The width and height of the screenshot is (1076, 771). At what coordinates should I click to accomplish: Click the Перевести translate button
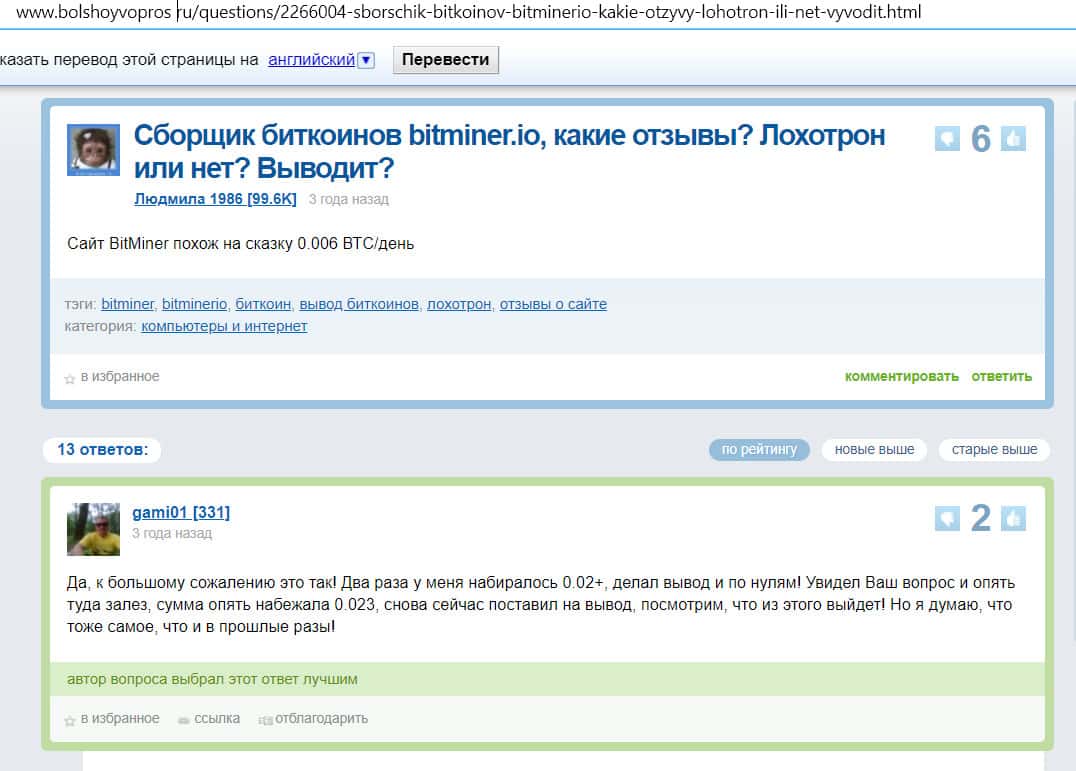(445, 60)
